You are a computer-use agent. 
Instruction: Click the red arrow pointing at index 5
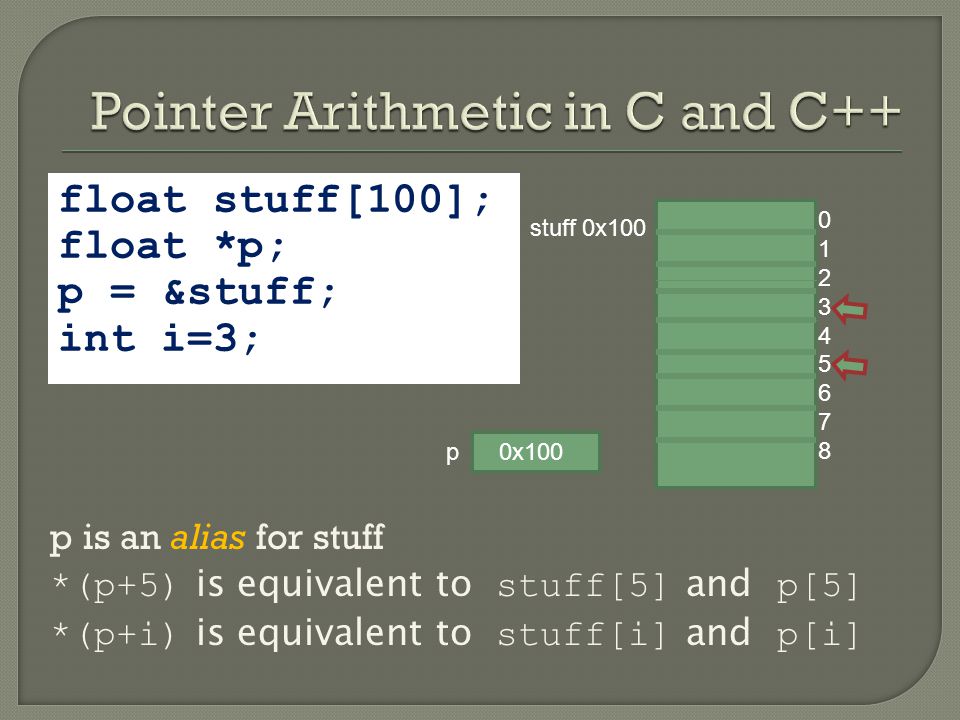(x=850, y=366)
